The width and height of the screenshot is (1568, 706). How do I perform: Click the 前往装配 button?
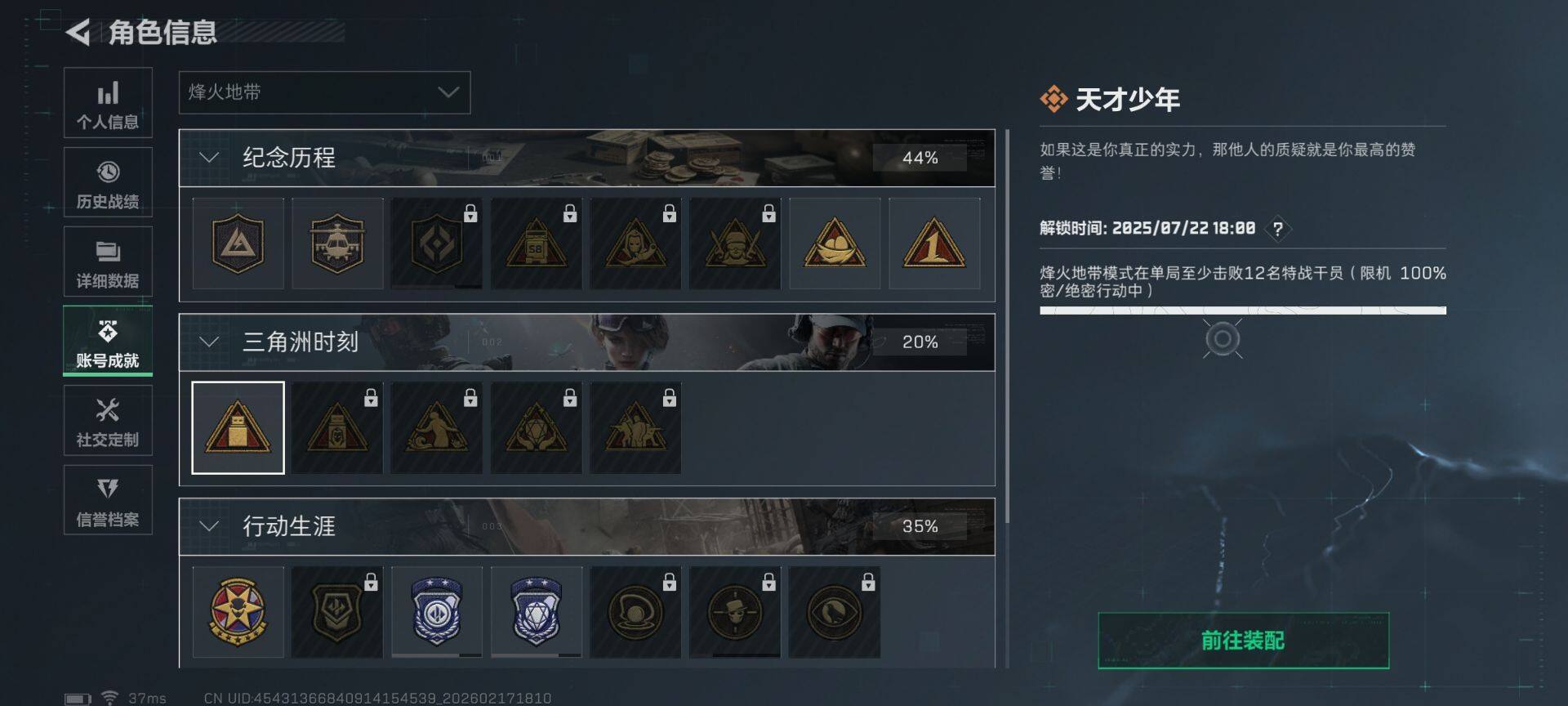click(1243, 641)
